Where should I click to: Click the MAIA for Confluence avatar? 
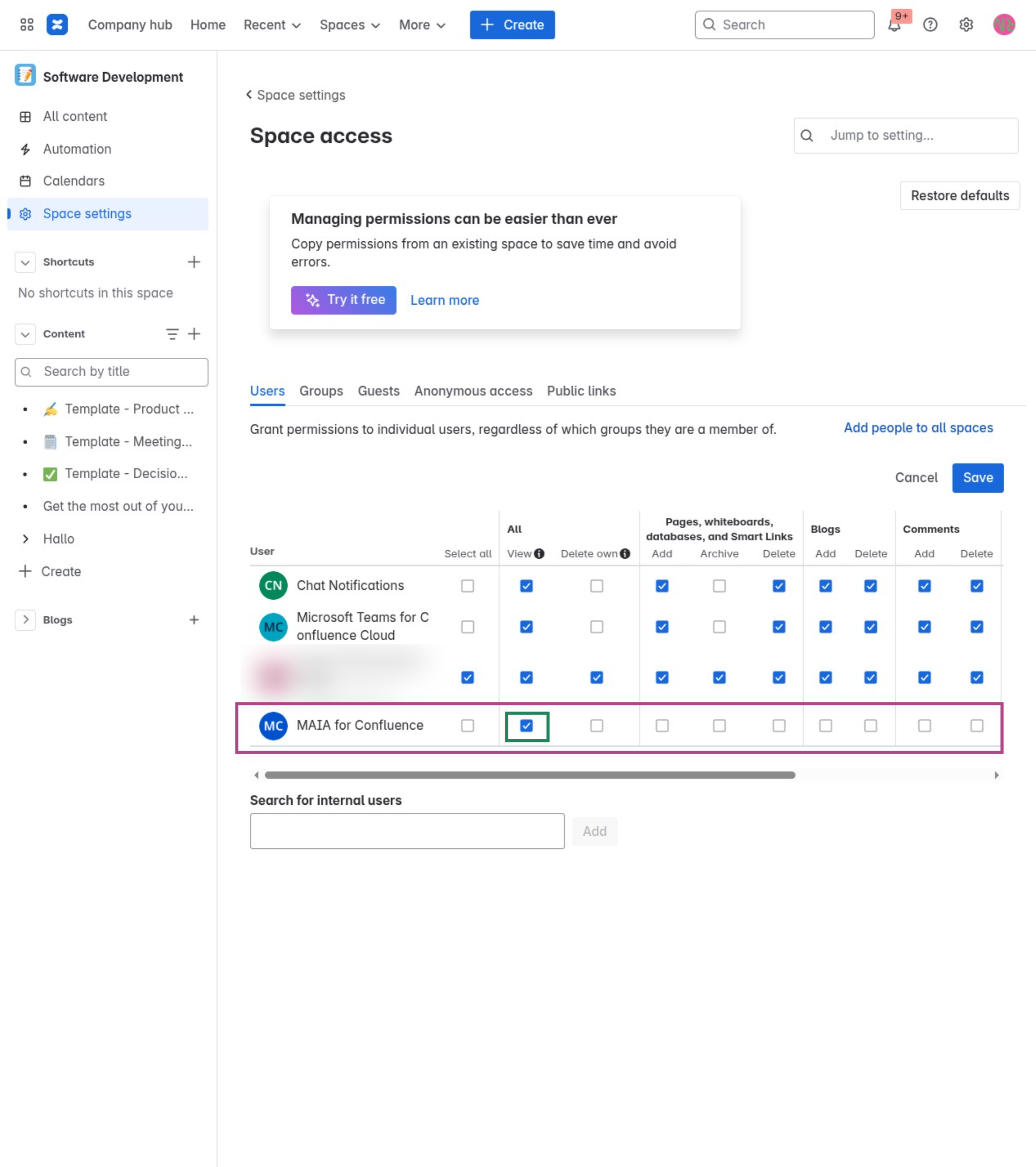tap(273, 726)
